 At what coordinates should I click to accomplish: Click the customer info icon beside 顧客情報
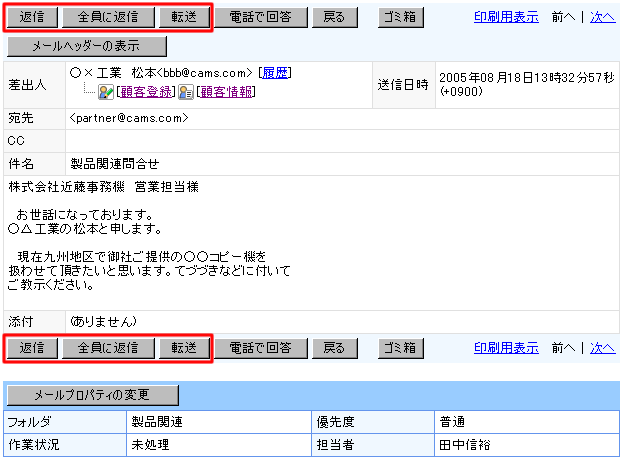pos(185,92)
